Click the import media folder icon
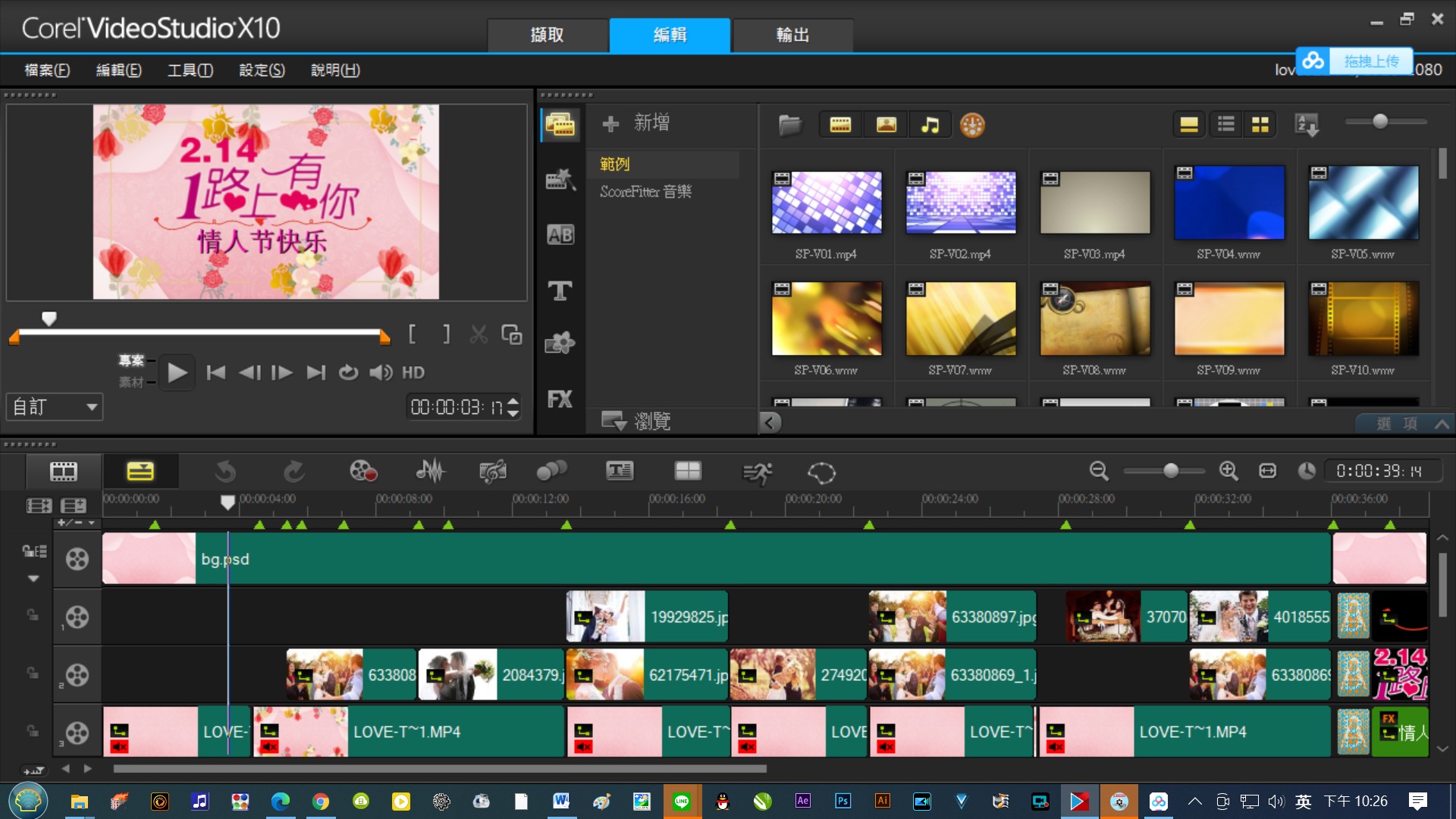This screenshot has width=1456, height=819. pos(790,124)
